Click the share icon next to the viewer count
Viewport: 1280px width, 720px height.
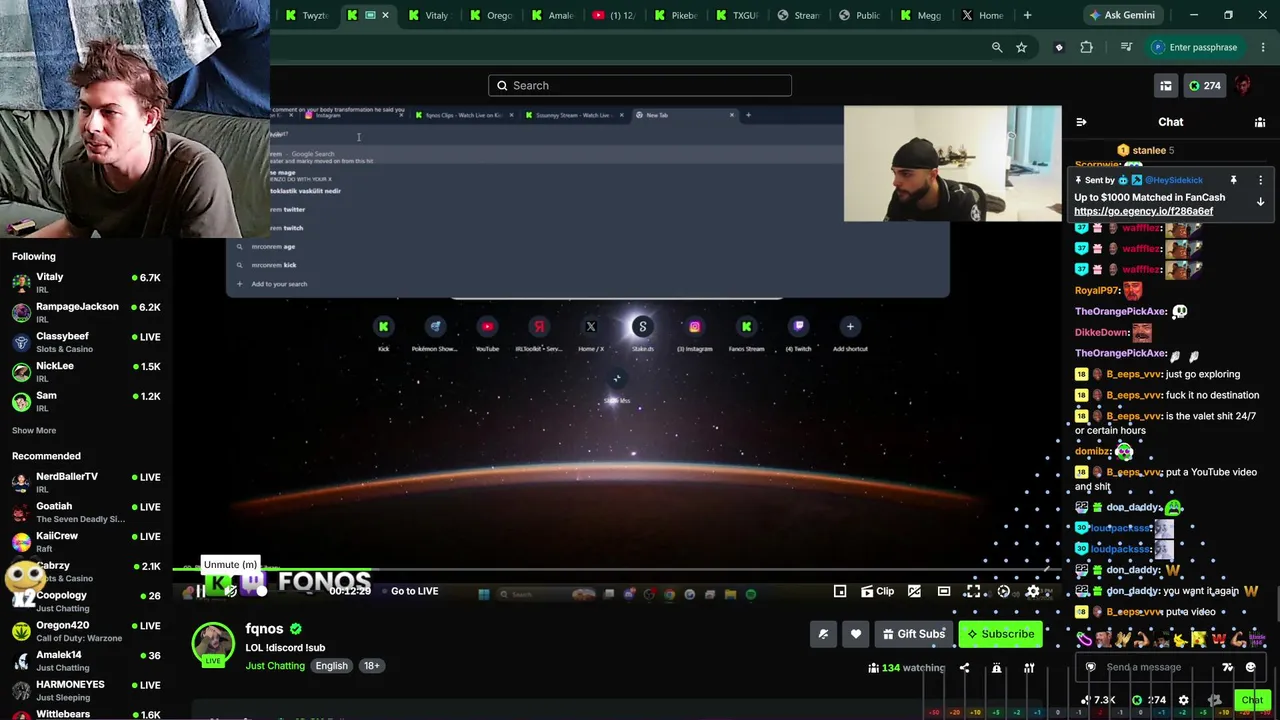(964, 667)
